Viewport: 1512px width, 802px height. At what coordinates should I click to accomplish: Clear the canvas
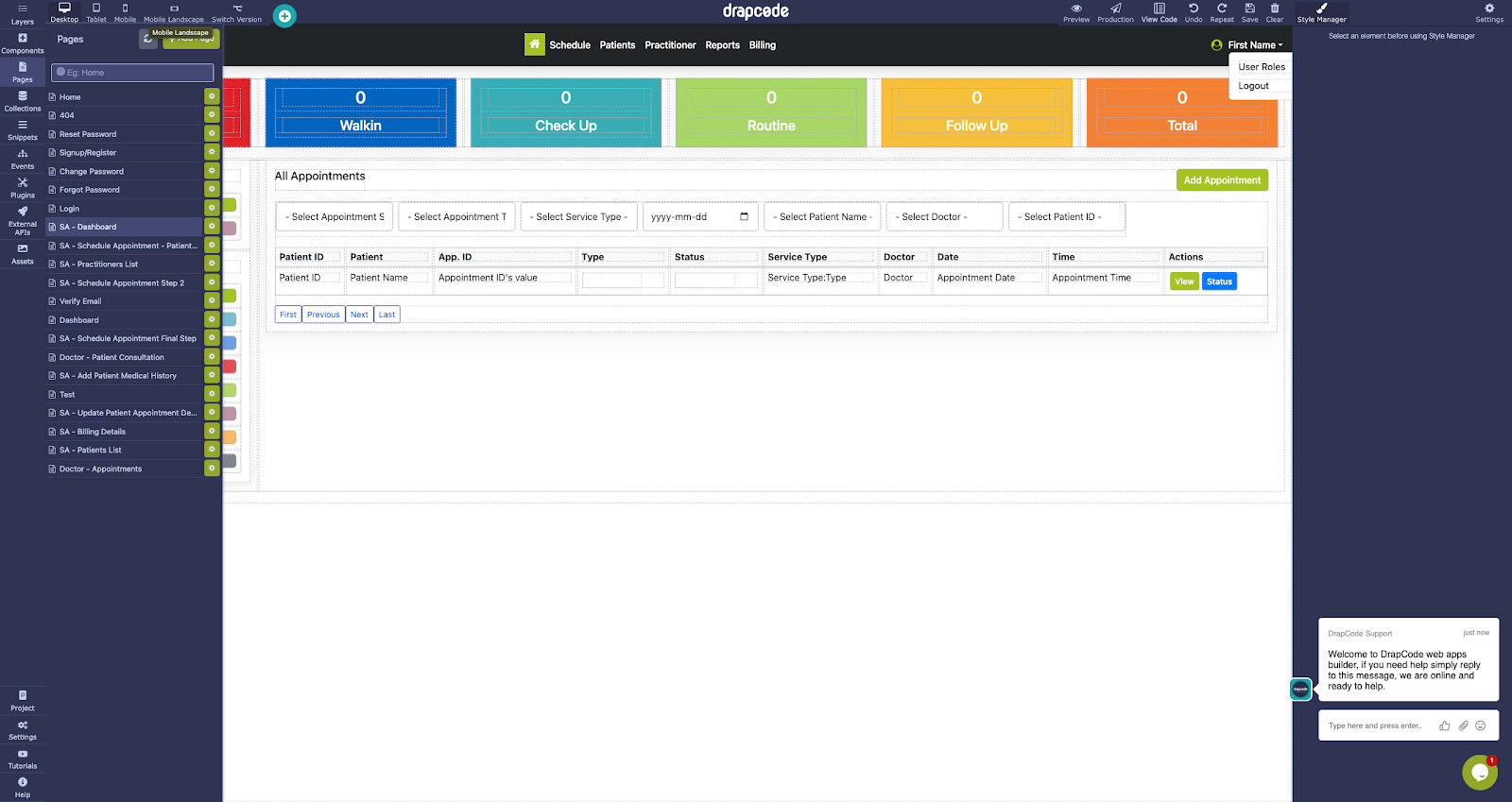(x=1275, y=12)
